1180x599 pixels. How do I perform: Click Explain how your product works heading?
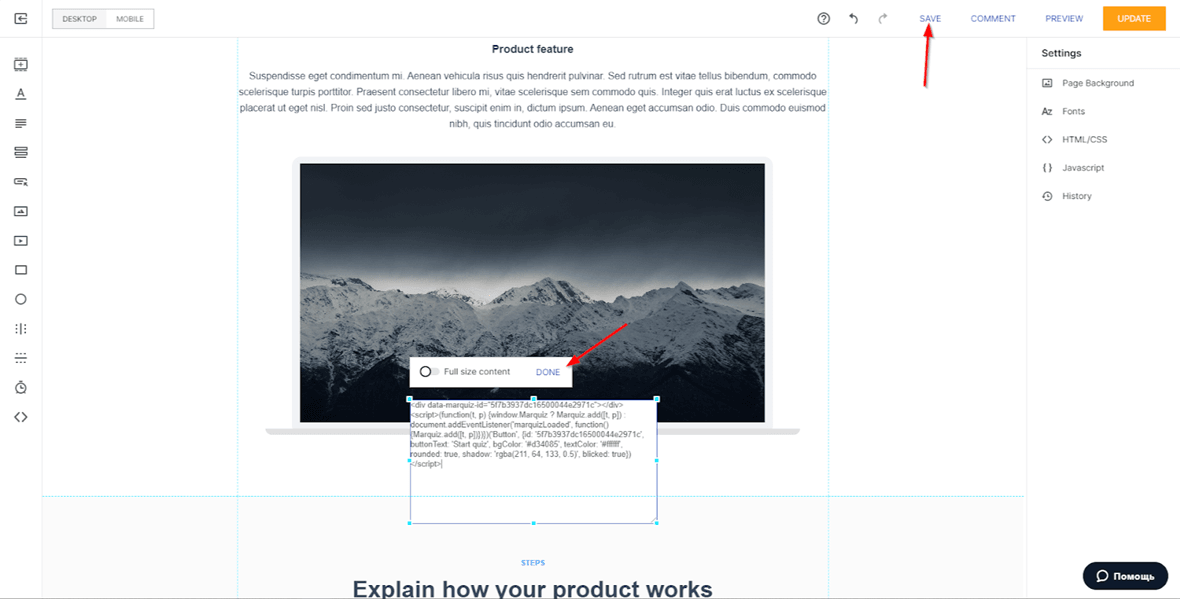coord(532,588)
